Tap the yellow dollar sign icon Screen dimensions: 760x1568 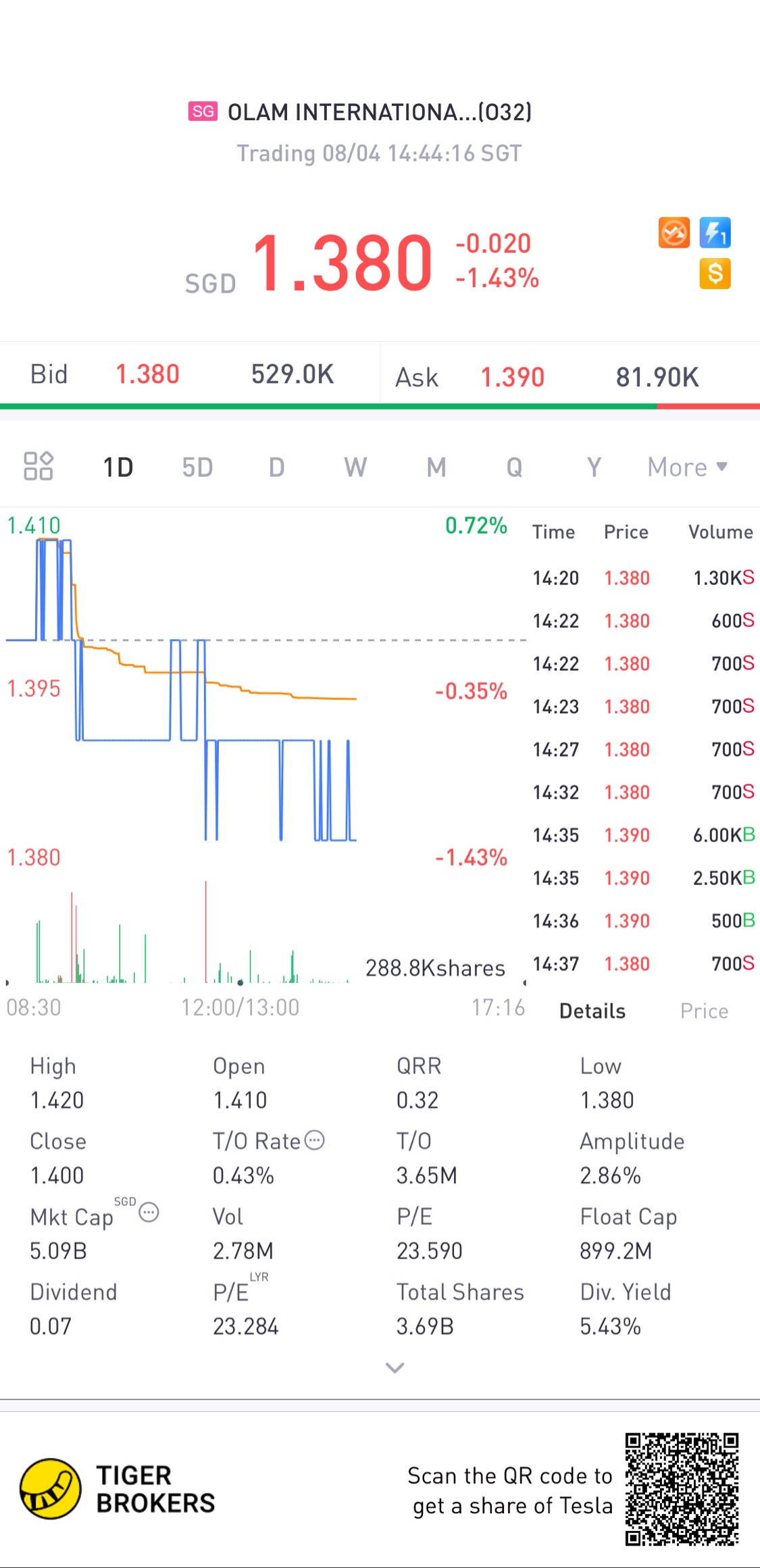[715, 274]
